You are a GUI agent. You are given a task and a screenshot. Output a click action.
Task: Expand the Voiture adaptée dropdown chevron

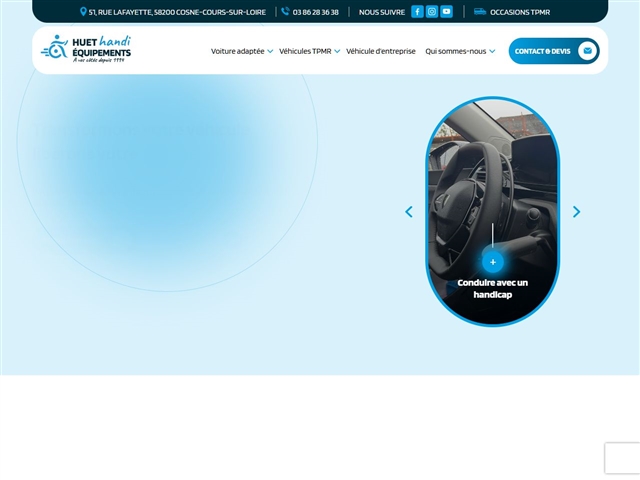click(270, 51)
